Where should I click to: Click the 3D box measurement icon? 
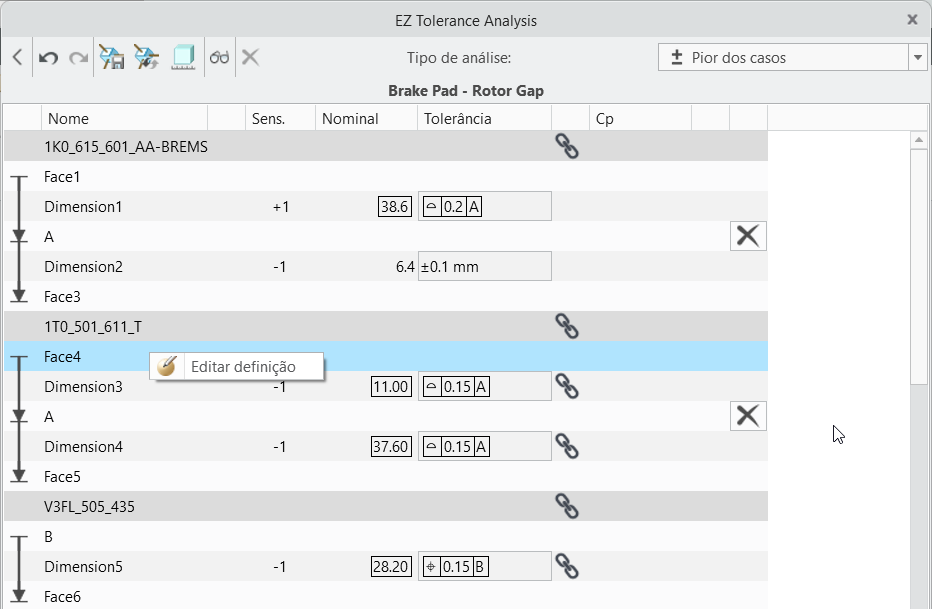(x=183, y=57)
